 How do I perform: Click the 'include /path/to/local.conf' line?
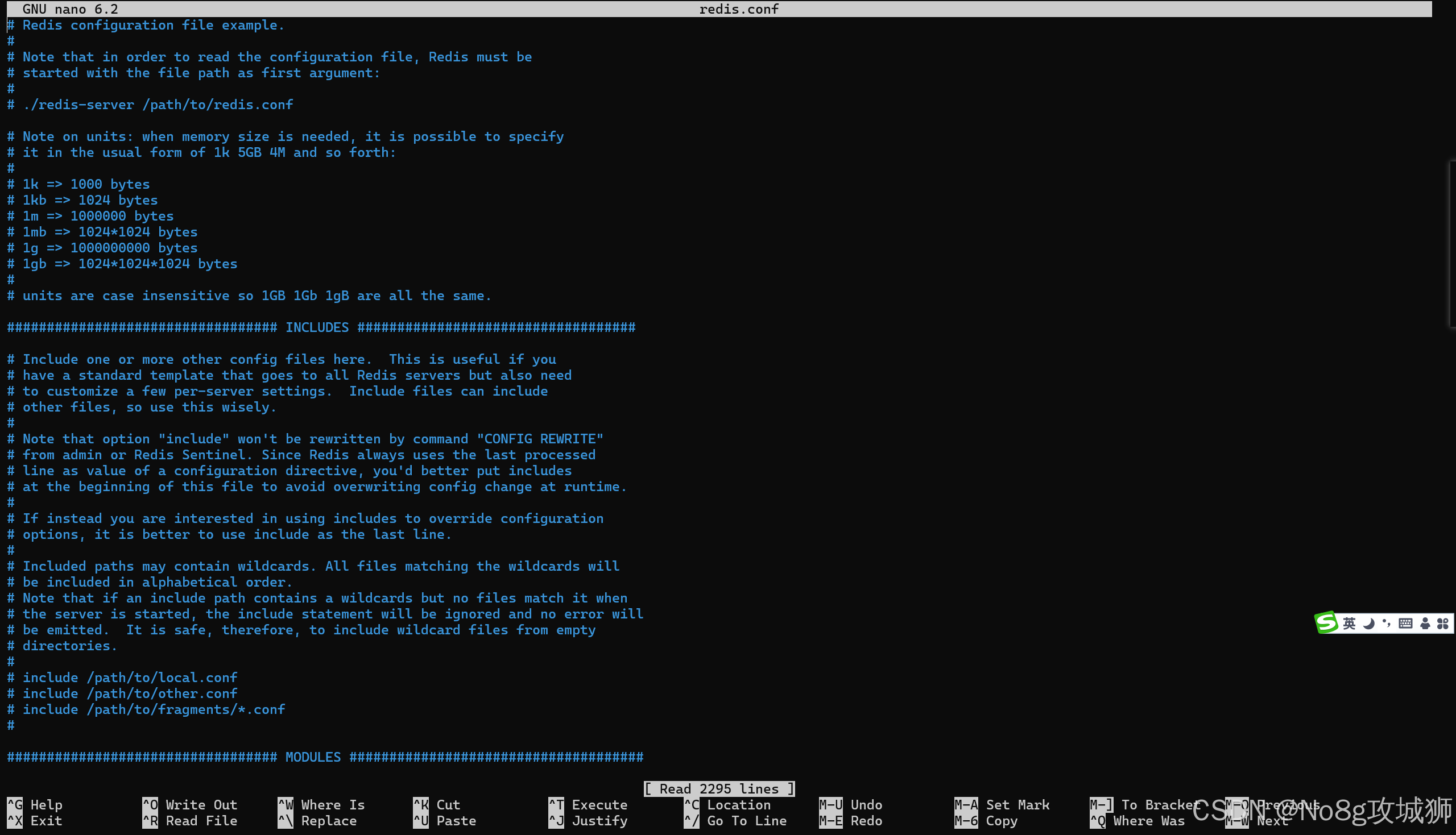[x=122, y=678]
